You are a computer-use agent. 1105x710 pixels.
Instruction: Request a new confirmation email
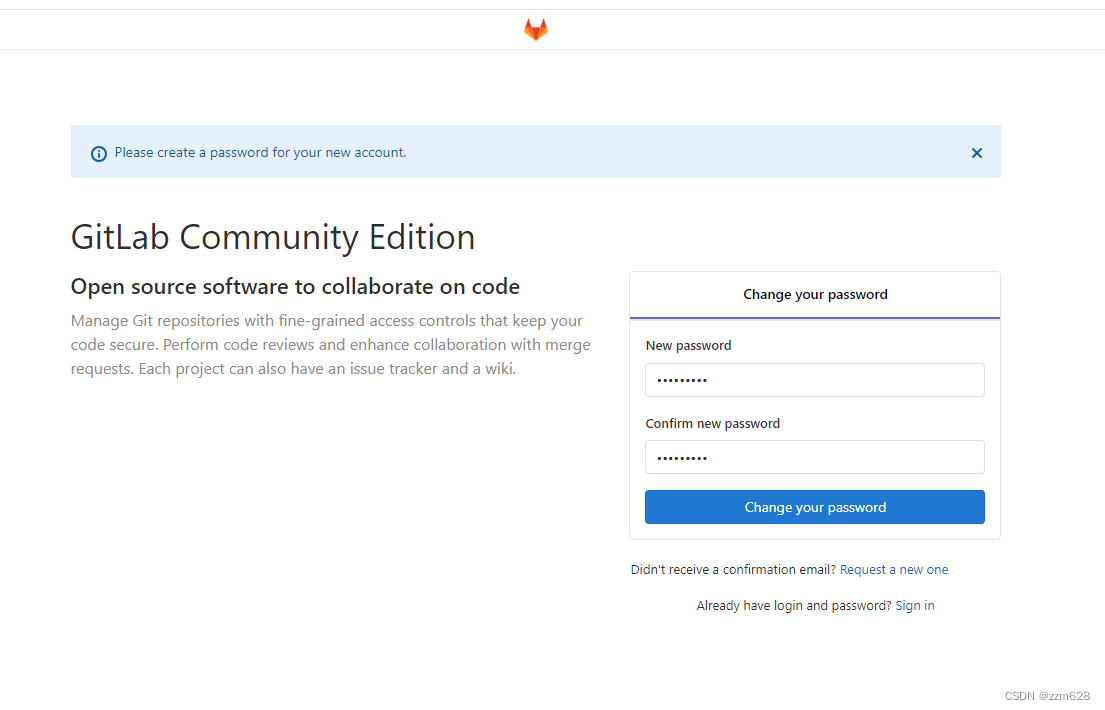click(894, 569)
